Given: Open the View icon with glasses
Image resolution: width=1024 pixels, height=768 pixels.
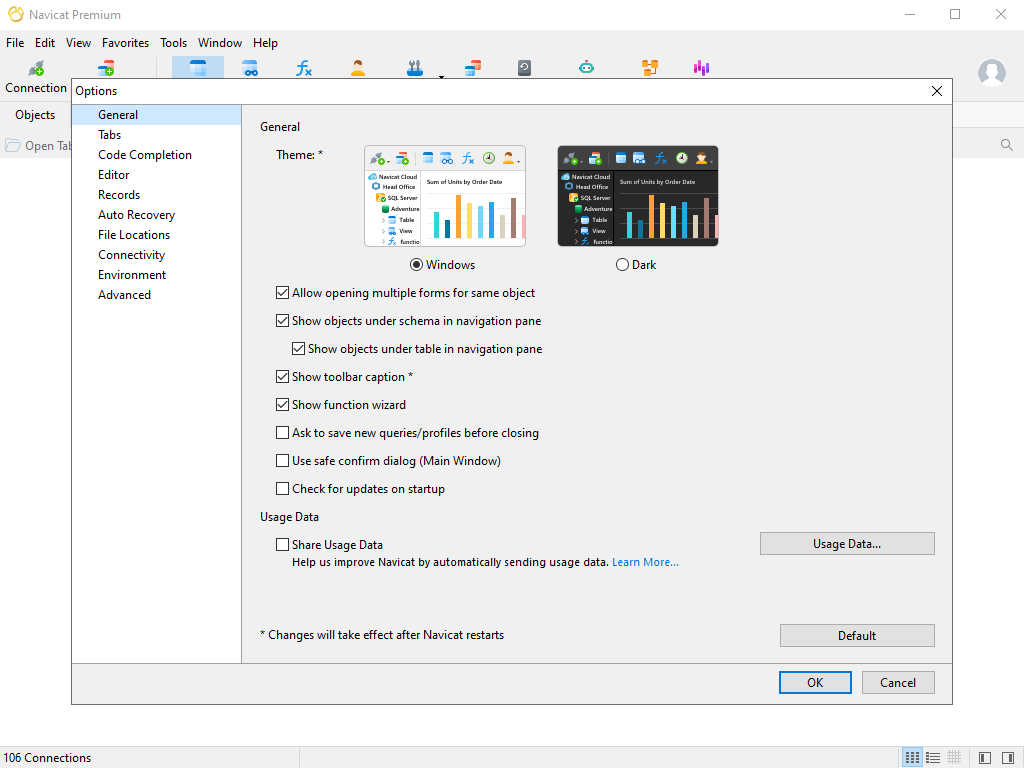Looking at the screenshot, I should [x=250, y=68].
